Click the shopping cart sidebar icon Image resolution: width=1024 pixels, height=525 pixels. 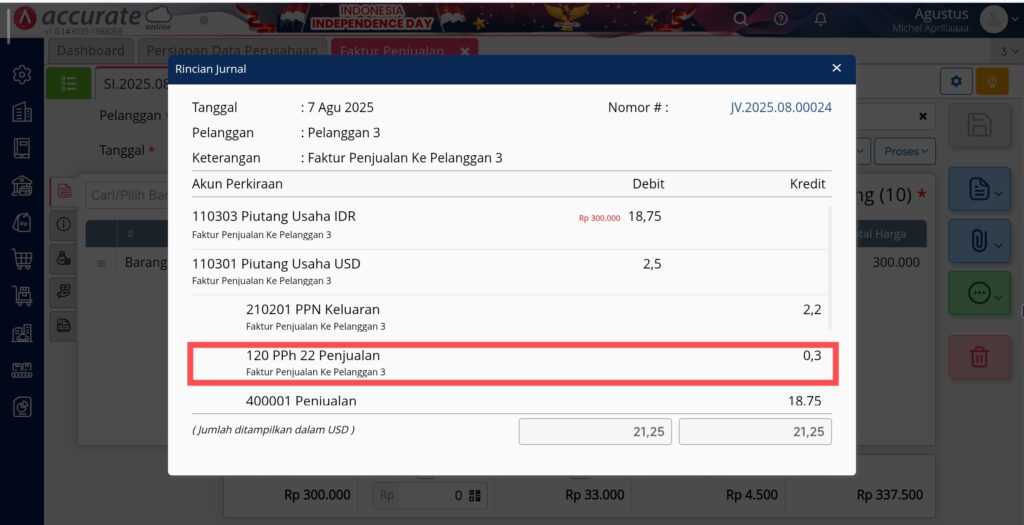[22, 259]
